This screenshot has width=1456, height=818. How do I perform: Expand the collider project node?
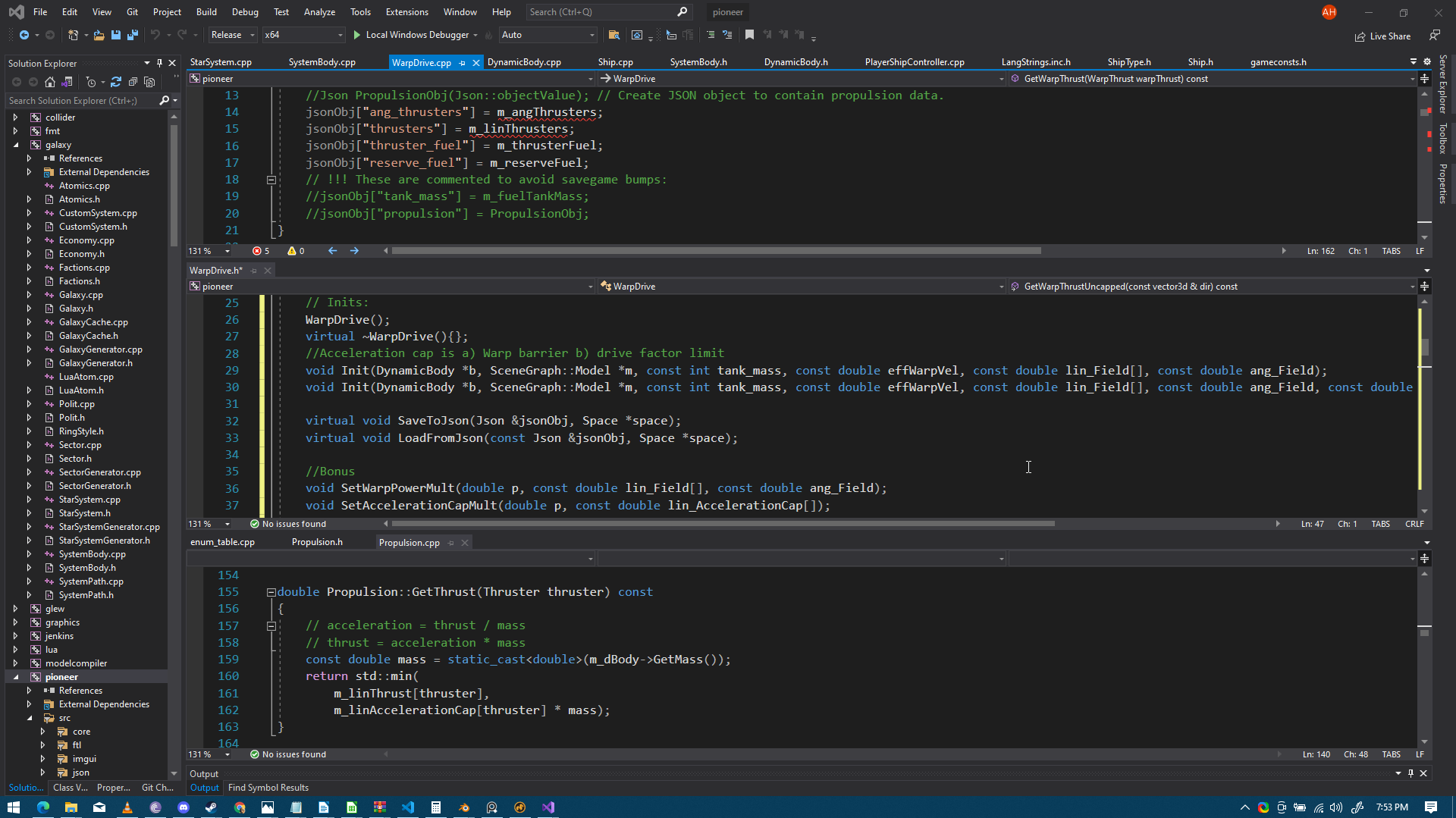[x=15, y=118]
